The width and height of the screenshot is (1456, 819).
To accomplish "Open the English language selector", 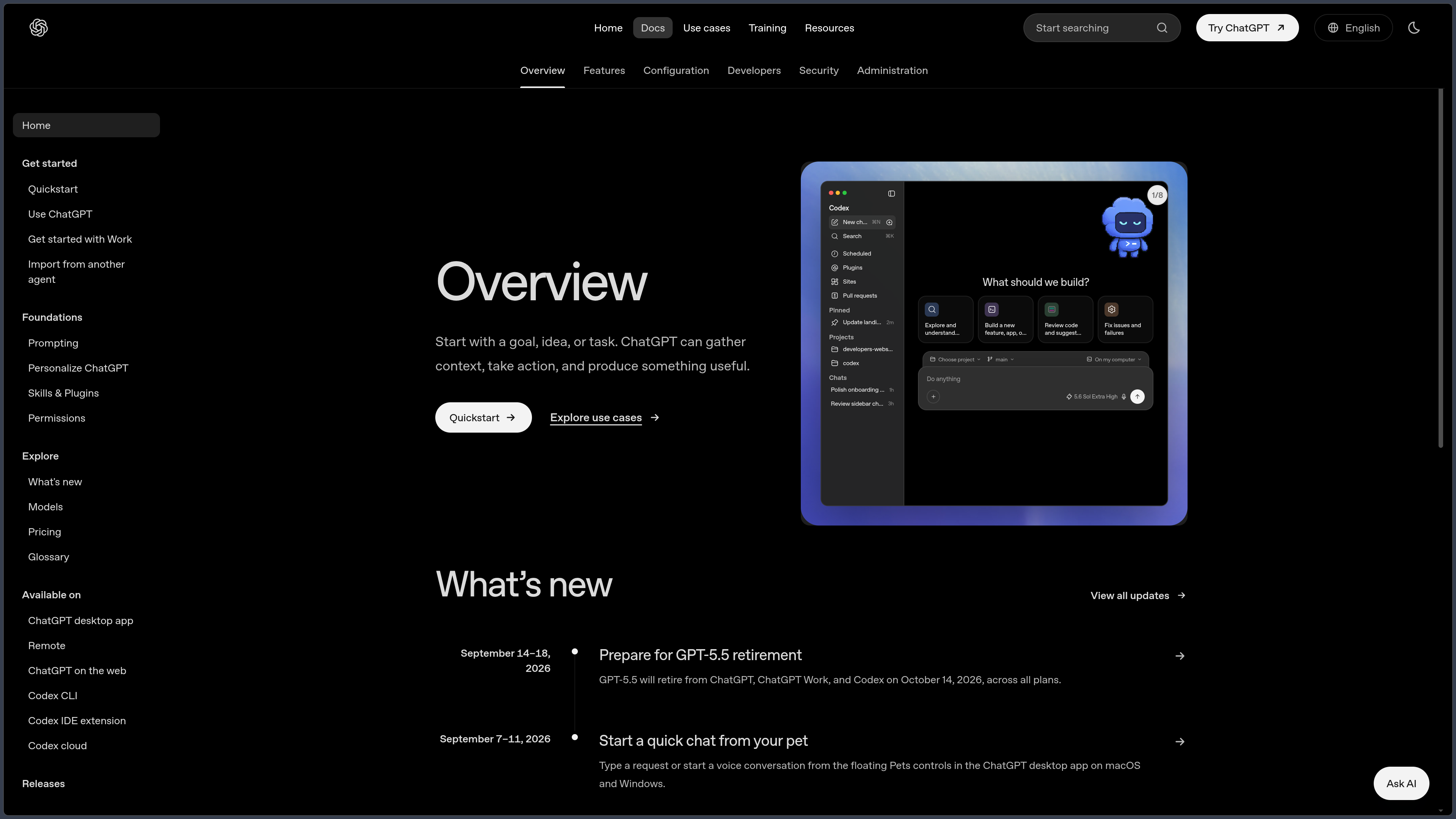I will pos(1353,28).
